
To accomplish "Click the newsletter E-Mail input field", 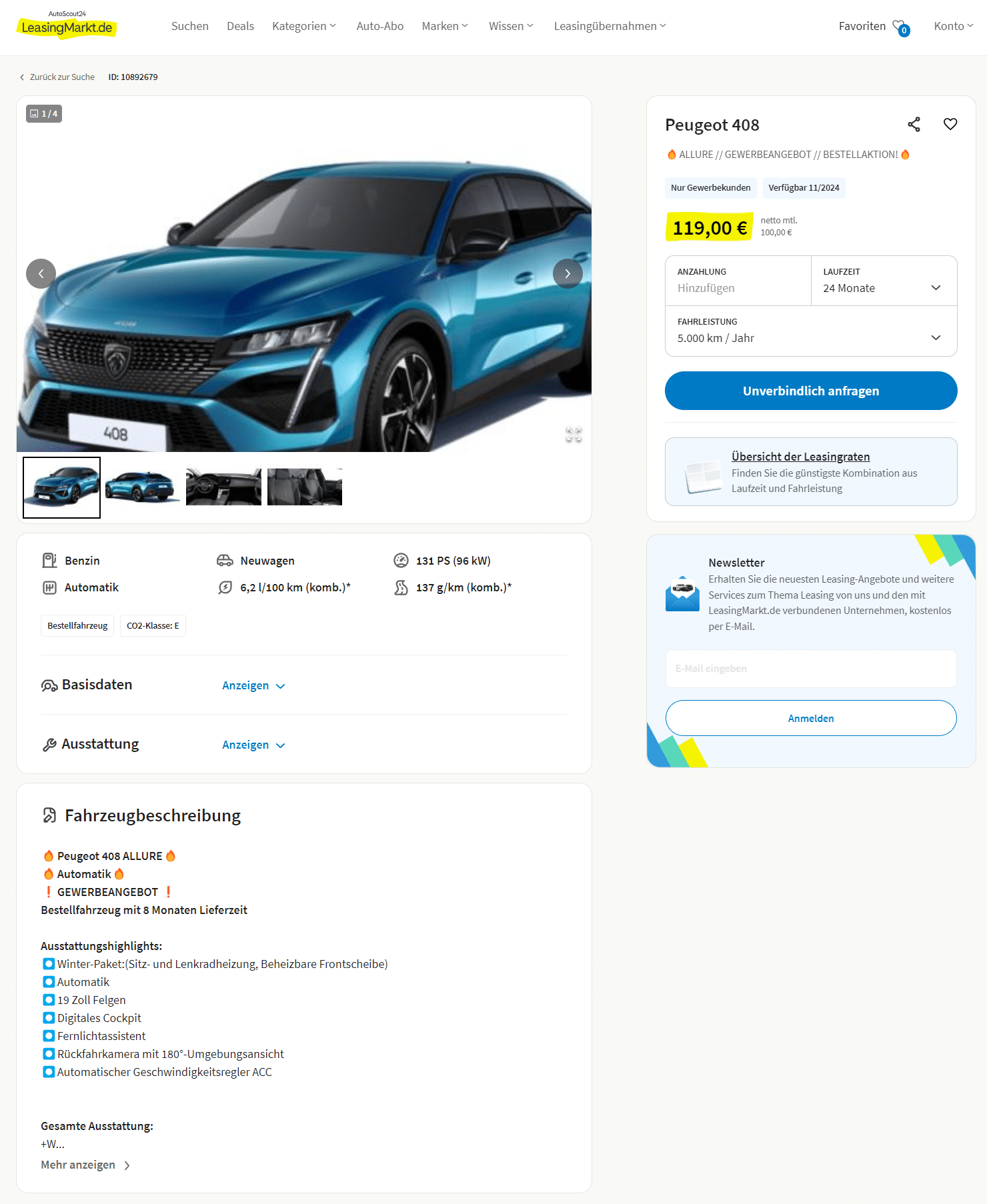I will (811, 669).
